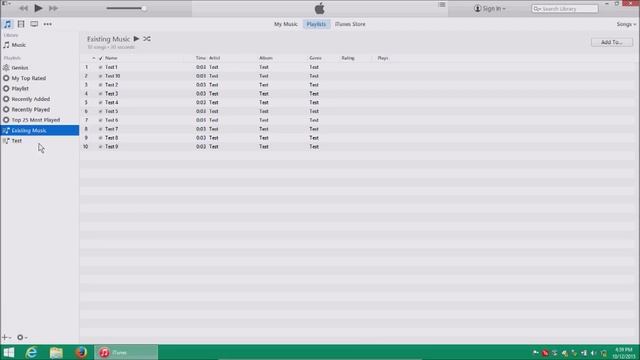Click the previous track rewind button
The width and height of the screenshot is (640, 360).
click(x=24, y=8)
